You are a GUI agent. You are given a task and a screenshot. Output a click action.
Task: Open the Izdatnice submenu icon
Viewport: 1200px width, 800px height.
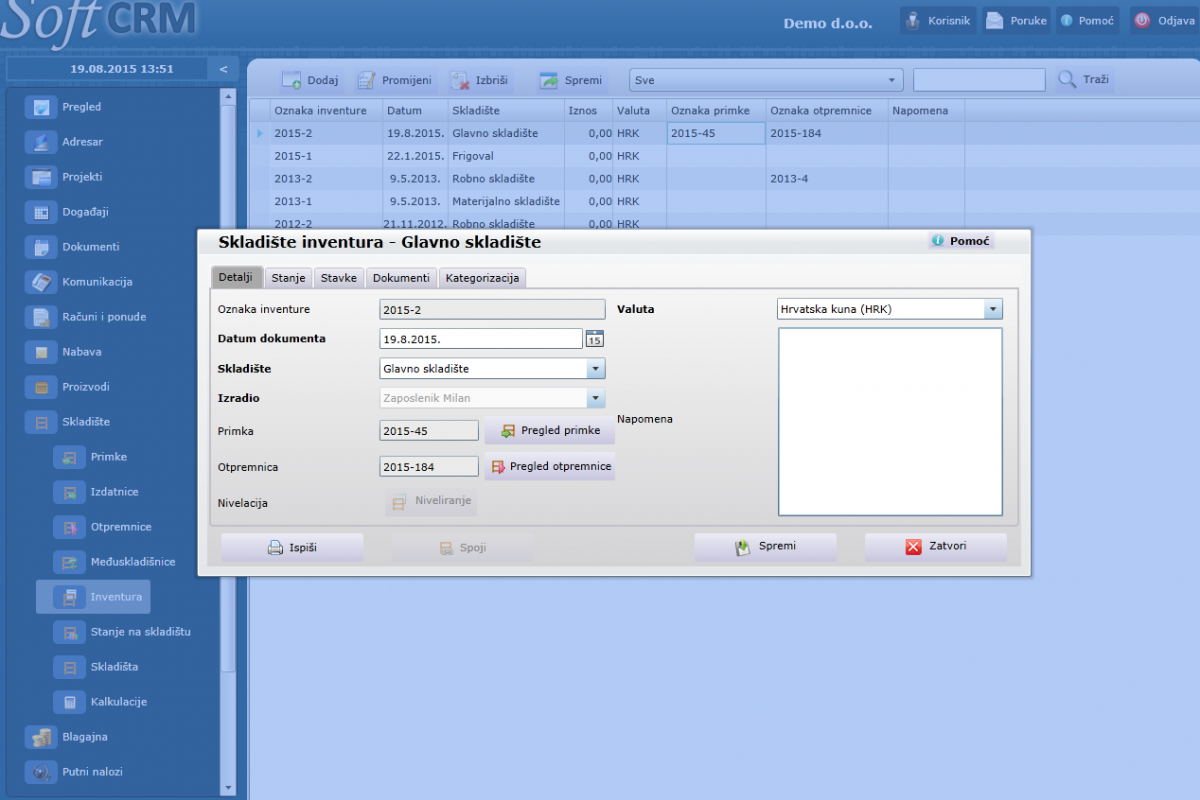pos(69,492)
